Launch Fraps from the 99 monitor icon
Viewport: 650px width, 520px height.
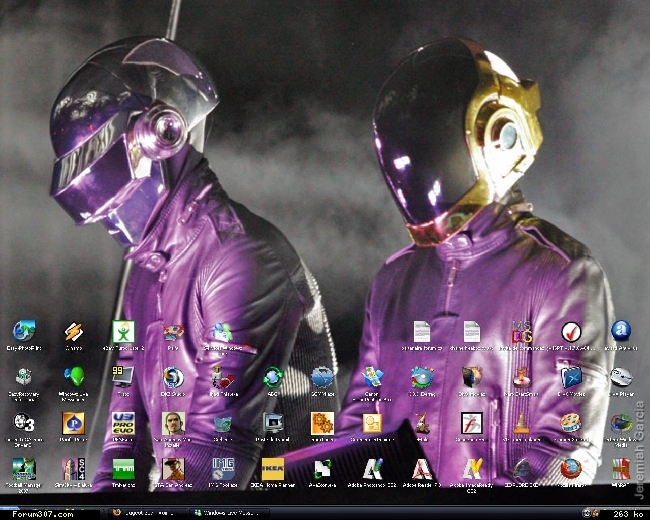pyautogui.click(x=123, y=377)
